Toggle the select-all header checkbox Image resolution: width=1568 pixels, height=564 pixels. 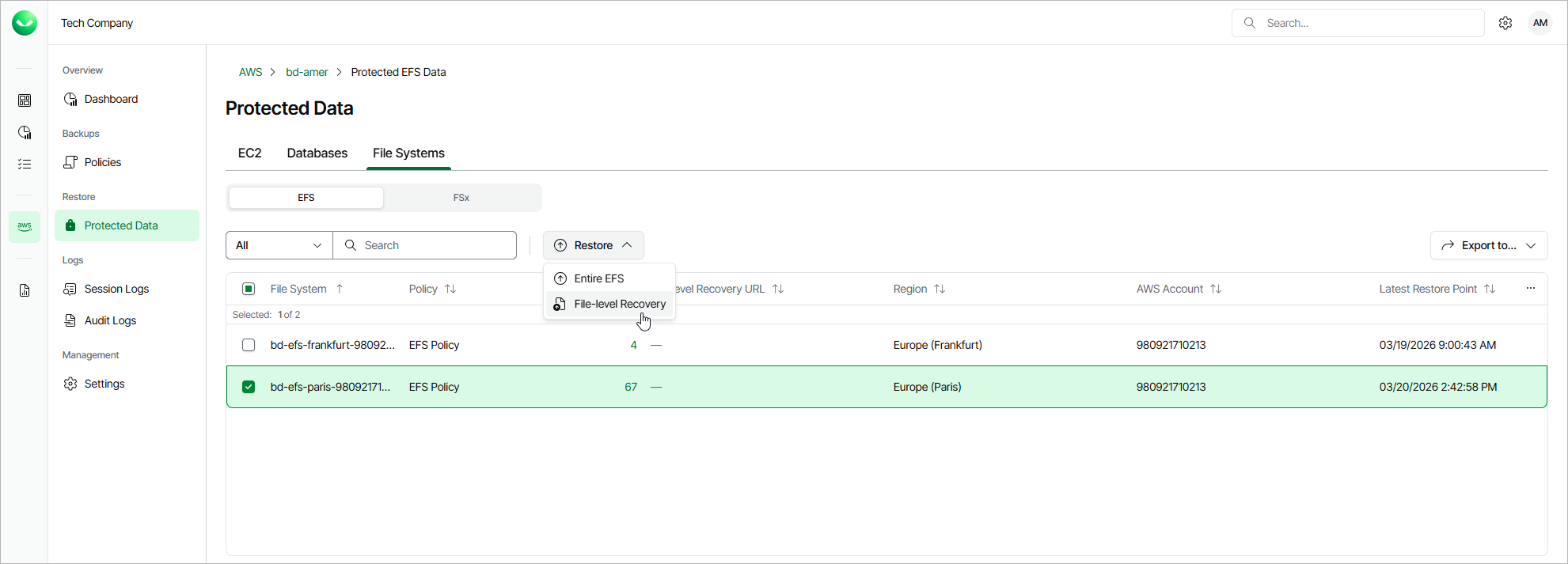click(x=249, y=289)
